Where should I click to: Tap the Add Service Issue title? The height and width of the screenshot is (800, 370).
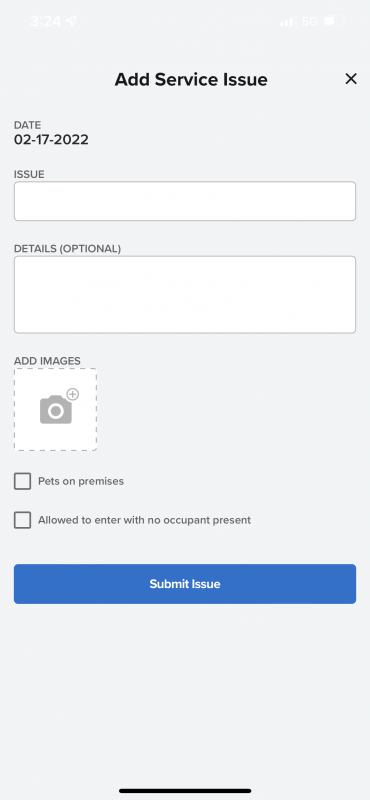coord(191,80)
